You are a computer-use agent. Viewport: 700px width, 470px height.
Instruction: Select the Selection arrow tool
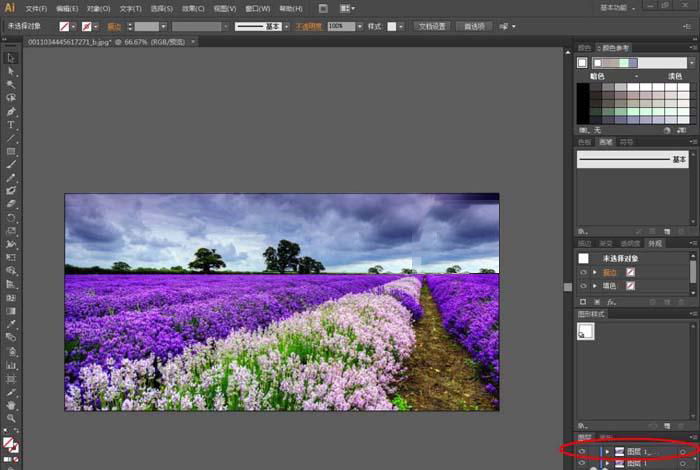tap(11, 59)
